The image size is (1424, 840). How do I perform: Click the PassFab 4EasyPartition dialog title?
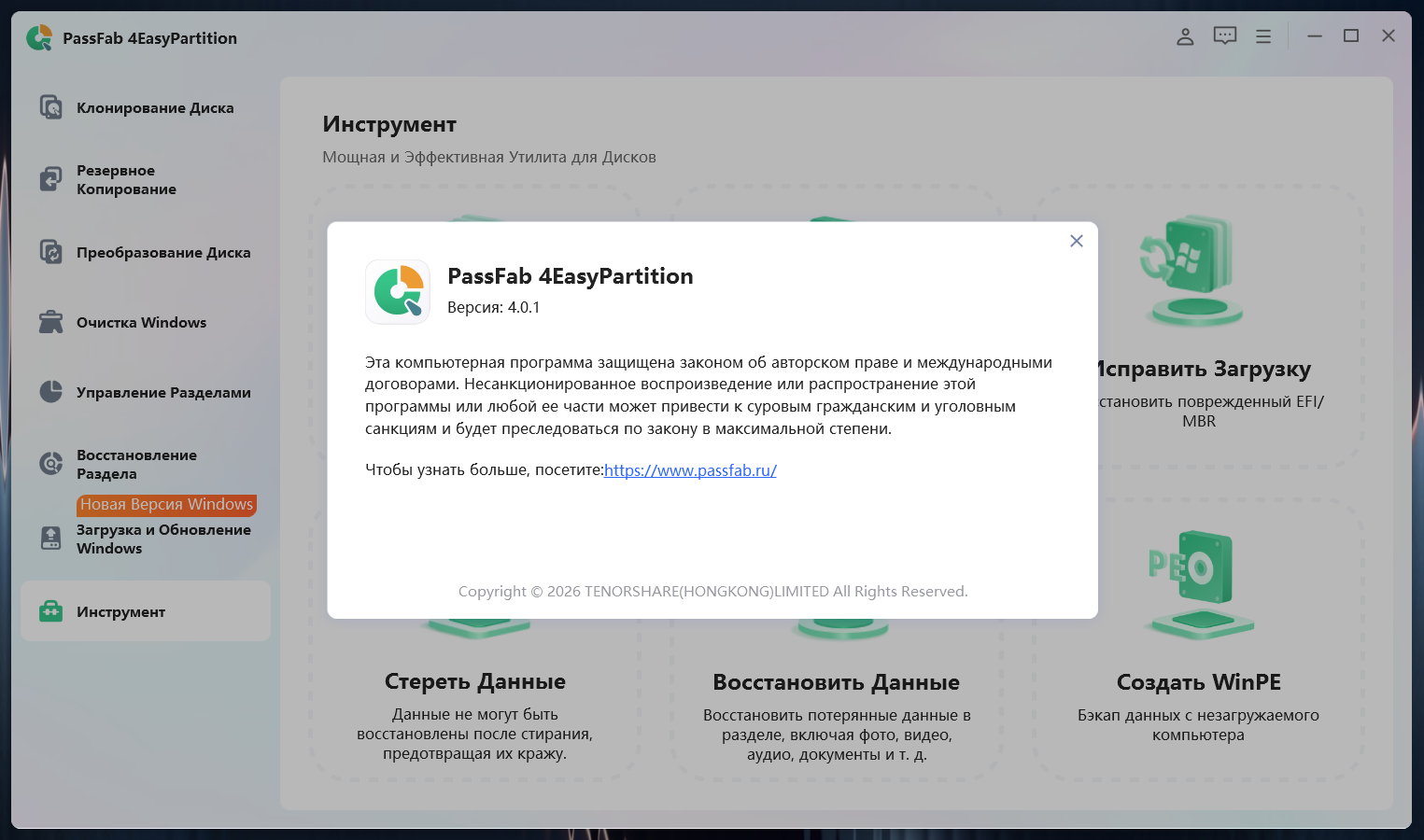click(x=571, y=276)
